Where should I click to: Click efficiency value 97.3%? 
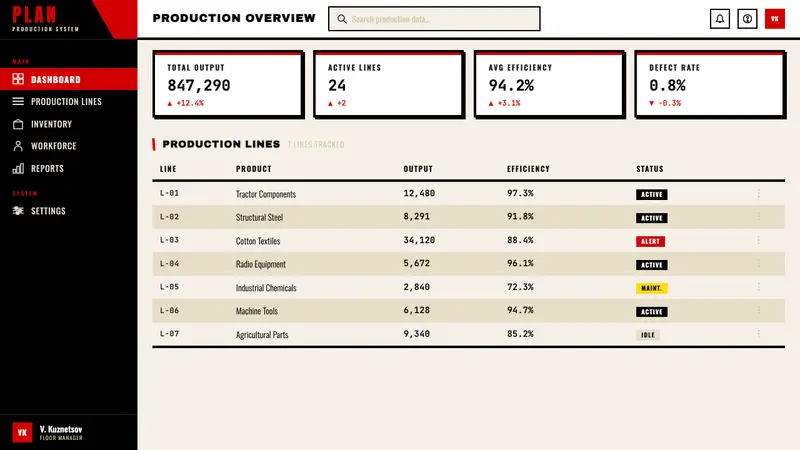tap(520, 193)
